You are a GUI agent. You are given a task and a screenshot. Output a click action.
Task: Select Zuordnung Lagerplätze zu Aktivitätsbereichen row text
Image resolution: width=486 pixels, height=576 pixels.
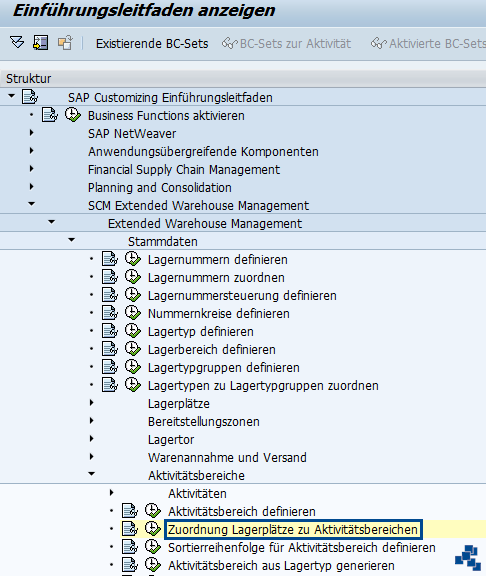[293, 529]
